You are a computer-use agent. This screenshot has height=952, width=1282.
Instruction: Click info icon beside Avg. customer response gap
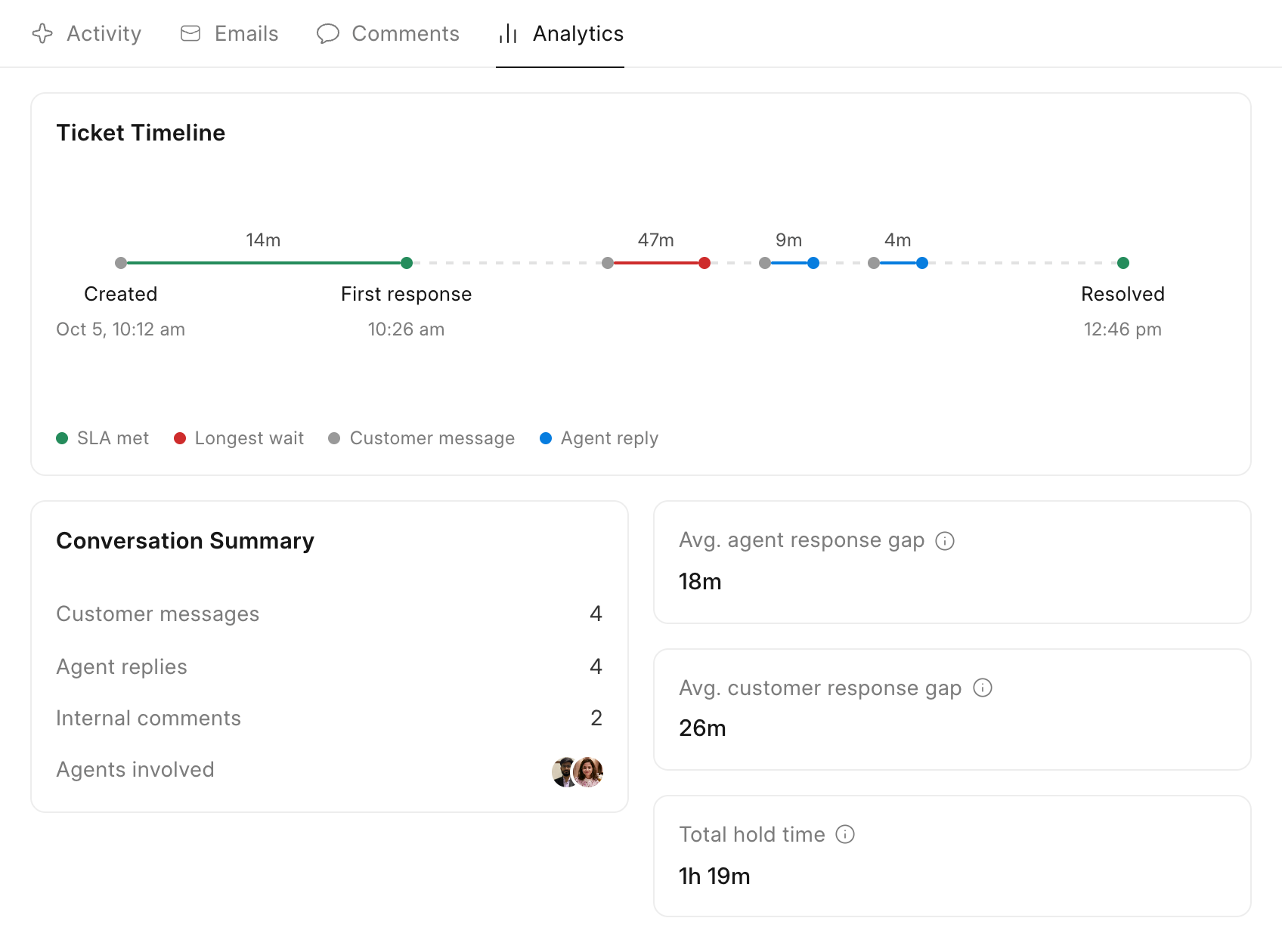click(x=983, y=688)
